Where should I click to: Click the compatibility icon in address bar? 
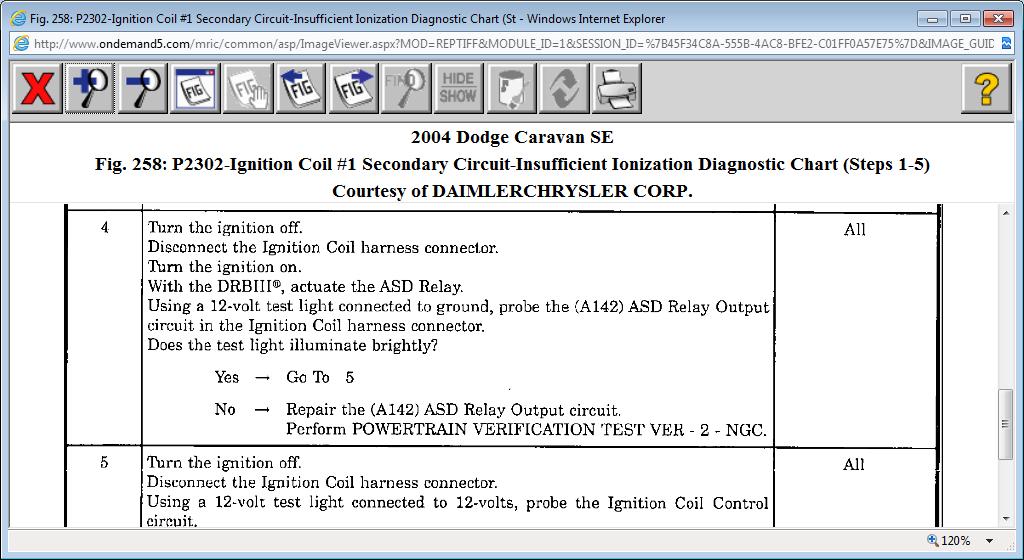click(1006, 44)
